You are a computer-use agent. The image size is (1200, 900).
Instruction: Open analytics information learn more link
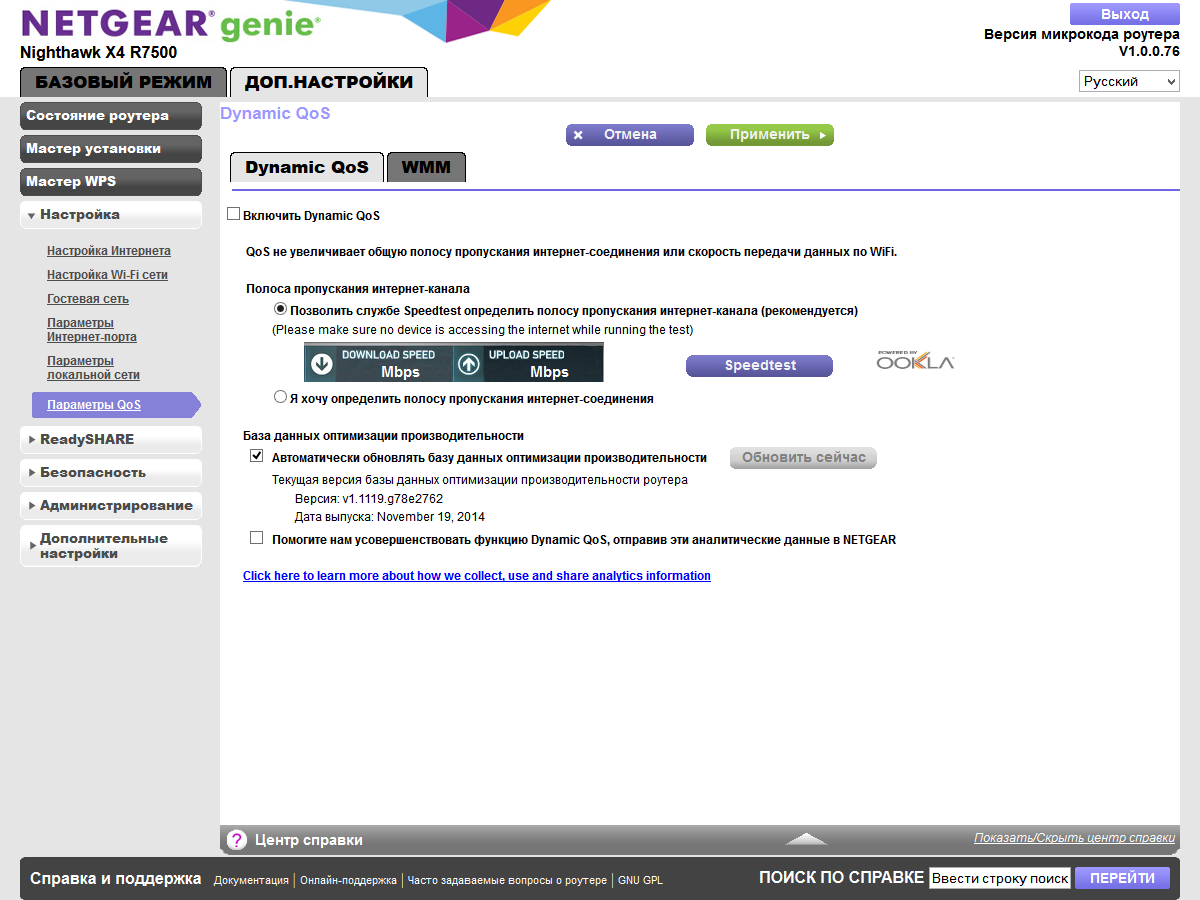pyautogui.click(x=477, y=576)
